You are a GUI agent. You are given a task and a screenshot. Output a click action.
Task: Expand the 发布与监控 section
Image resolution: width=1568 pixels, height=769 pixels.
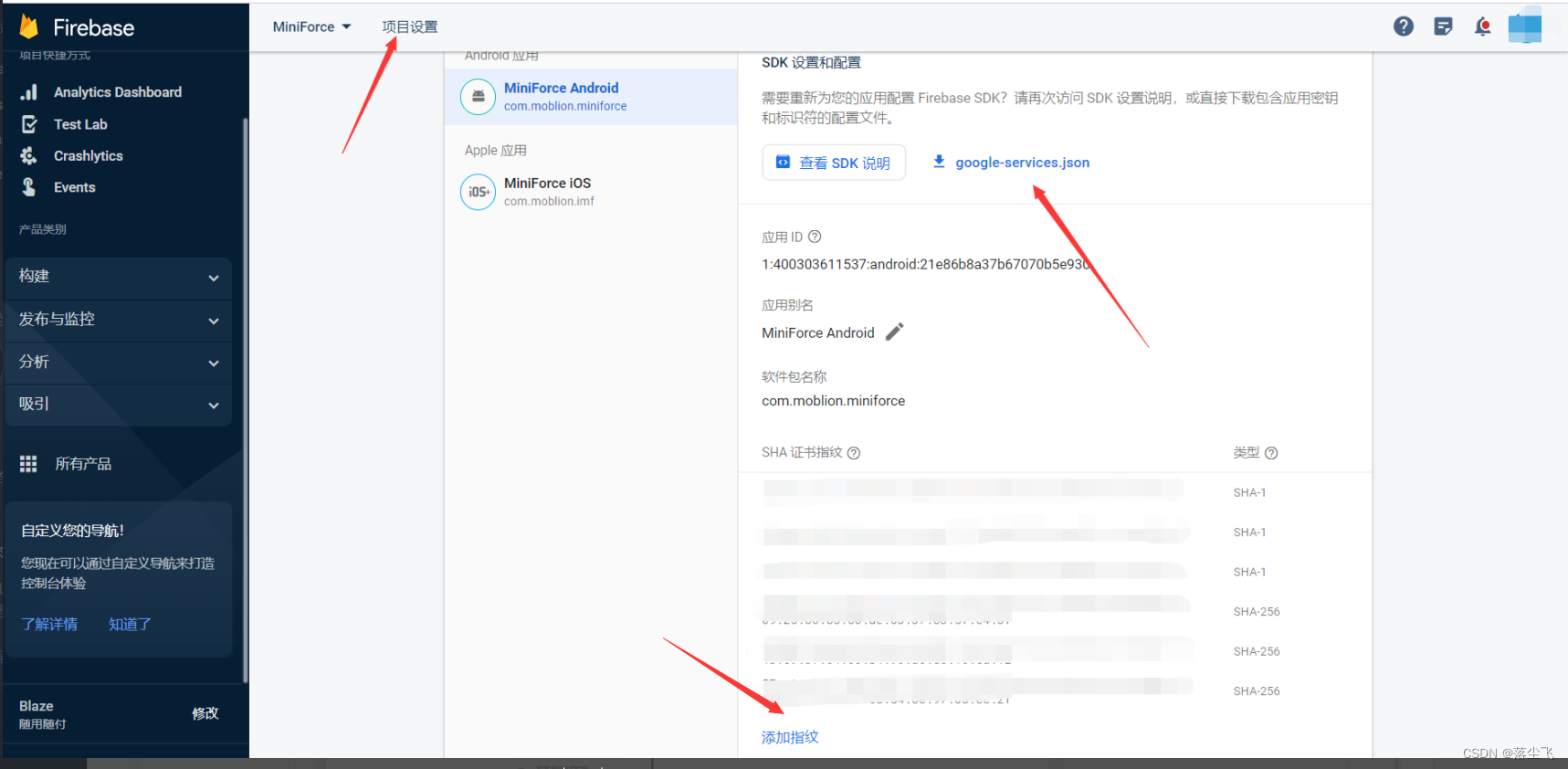[118, 320]
